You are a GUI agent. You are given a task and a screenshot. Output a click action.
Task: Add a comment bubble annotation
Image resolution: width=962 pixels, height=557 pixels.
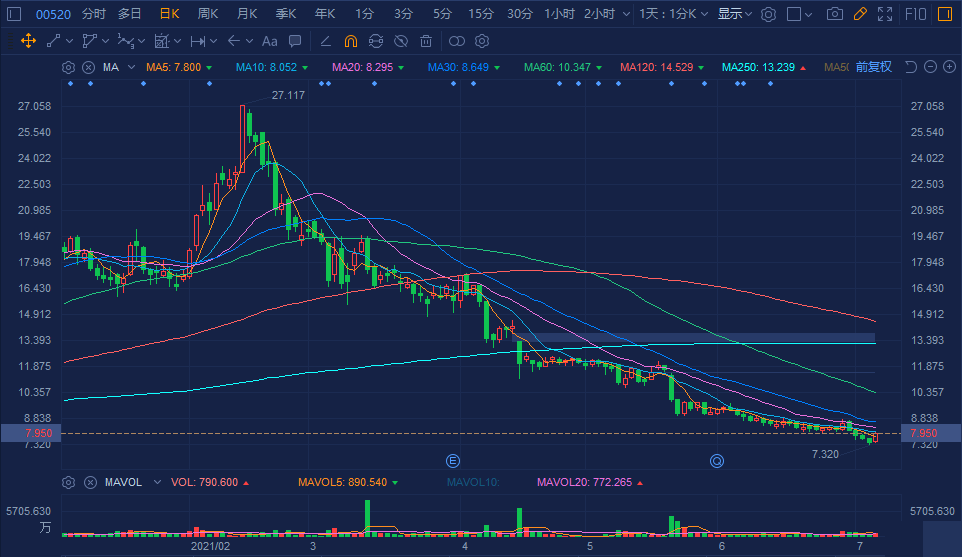295,41
